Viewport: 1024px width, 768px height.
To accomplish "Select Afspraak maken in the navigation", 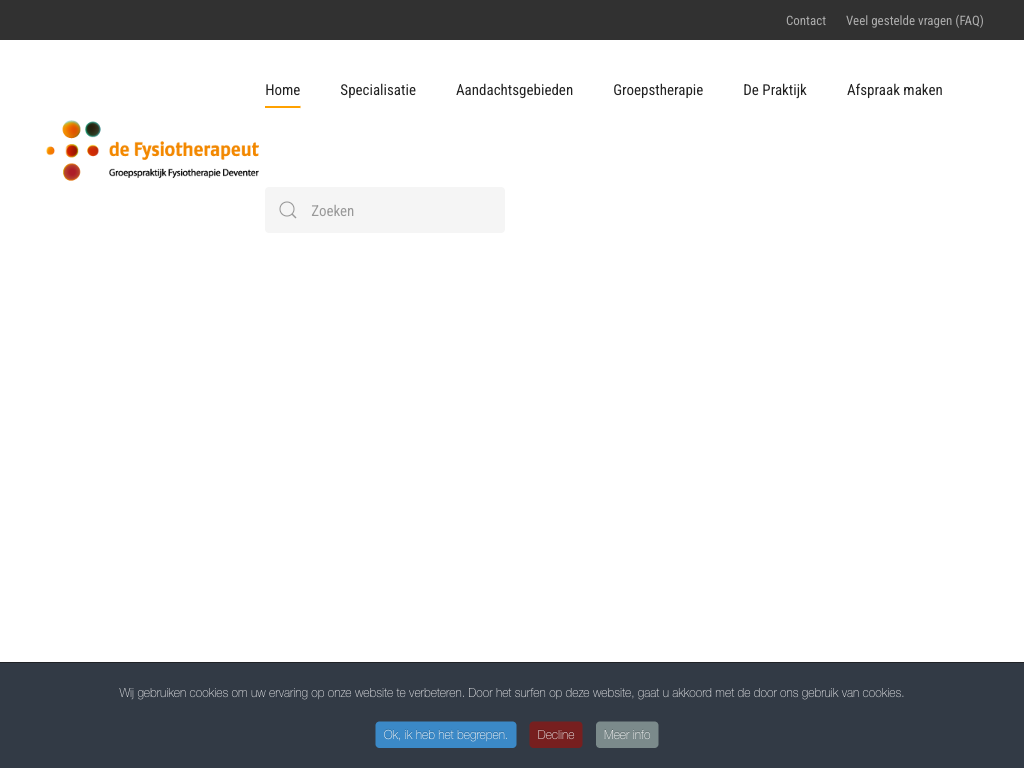I will pos(894,90).
